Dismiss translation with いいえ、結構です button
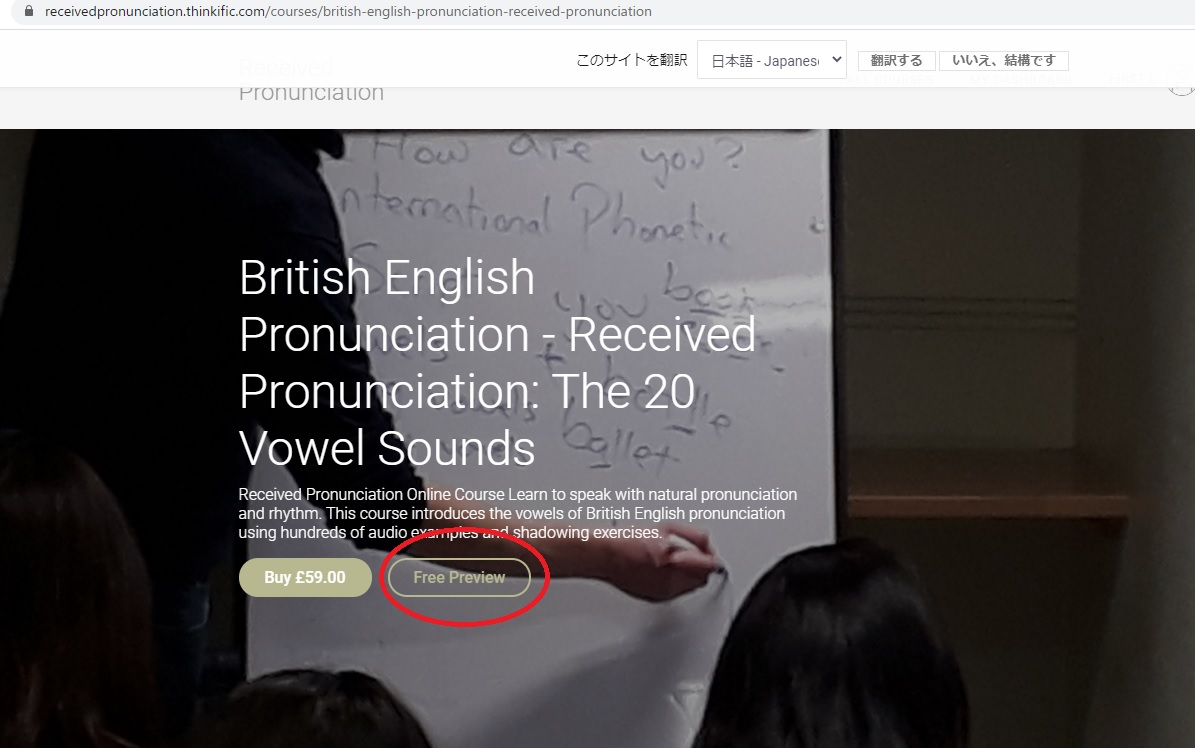 click(1004, 60)
